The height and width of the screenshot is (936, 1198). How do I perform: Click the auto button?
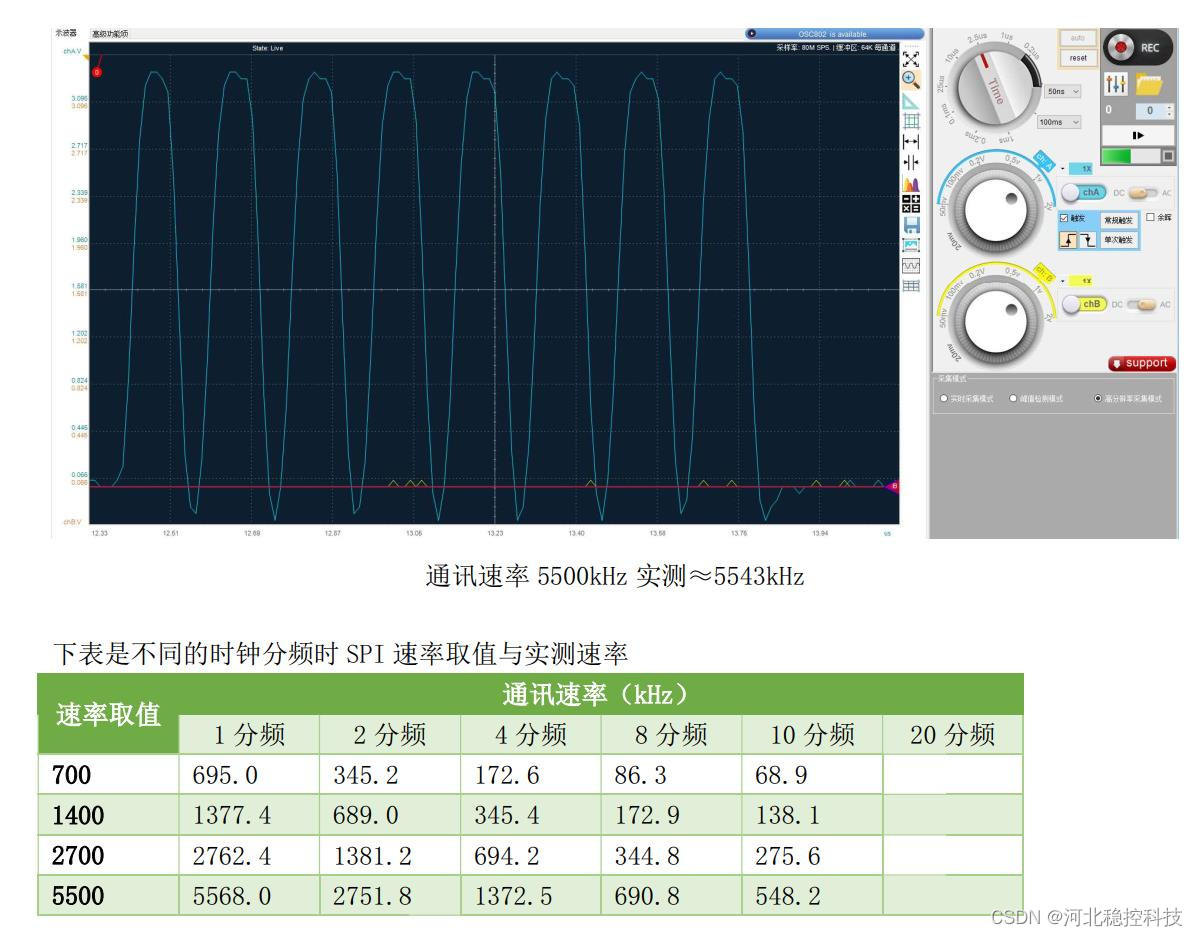coord(1077,38)
